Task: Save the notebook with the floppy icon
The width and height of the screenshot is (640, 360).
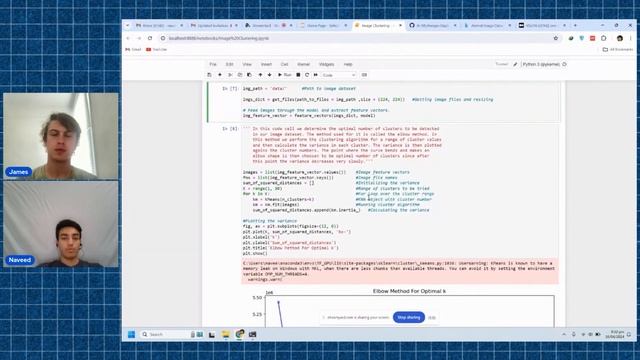Action: (209, 75)
